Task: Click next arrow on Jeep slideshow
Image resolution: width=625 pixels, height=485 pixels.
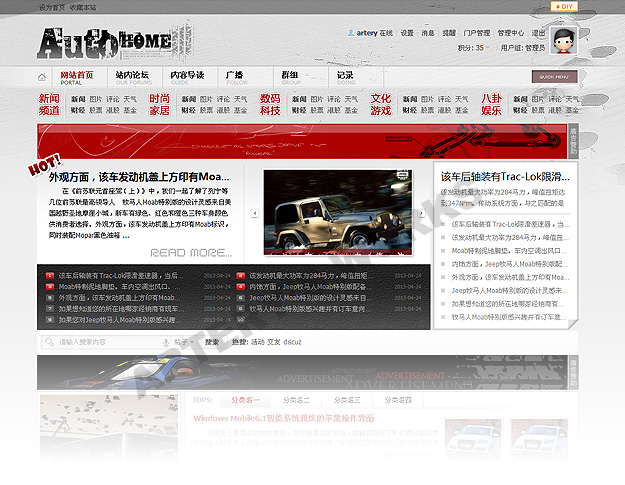Action: 428,213
